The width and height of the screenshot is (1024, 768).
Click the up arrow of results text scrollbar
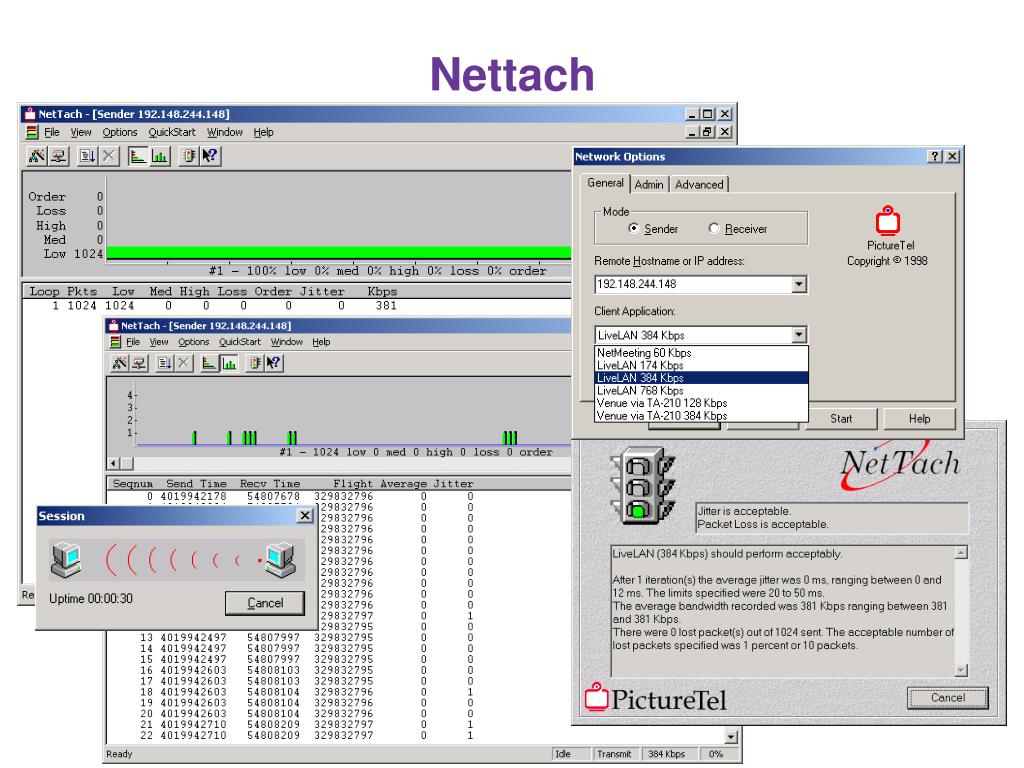pos(961,553)
